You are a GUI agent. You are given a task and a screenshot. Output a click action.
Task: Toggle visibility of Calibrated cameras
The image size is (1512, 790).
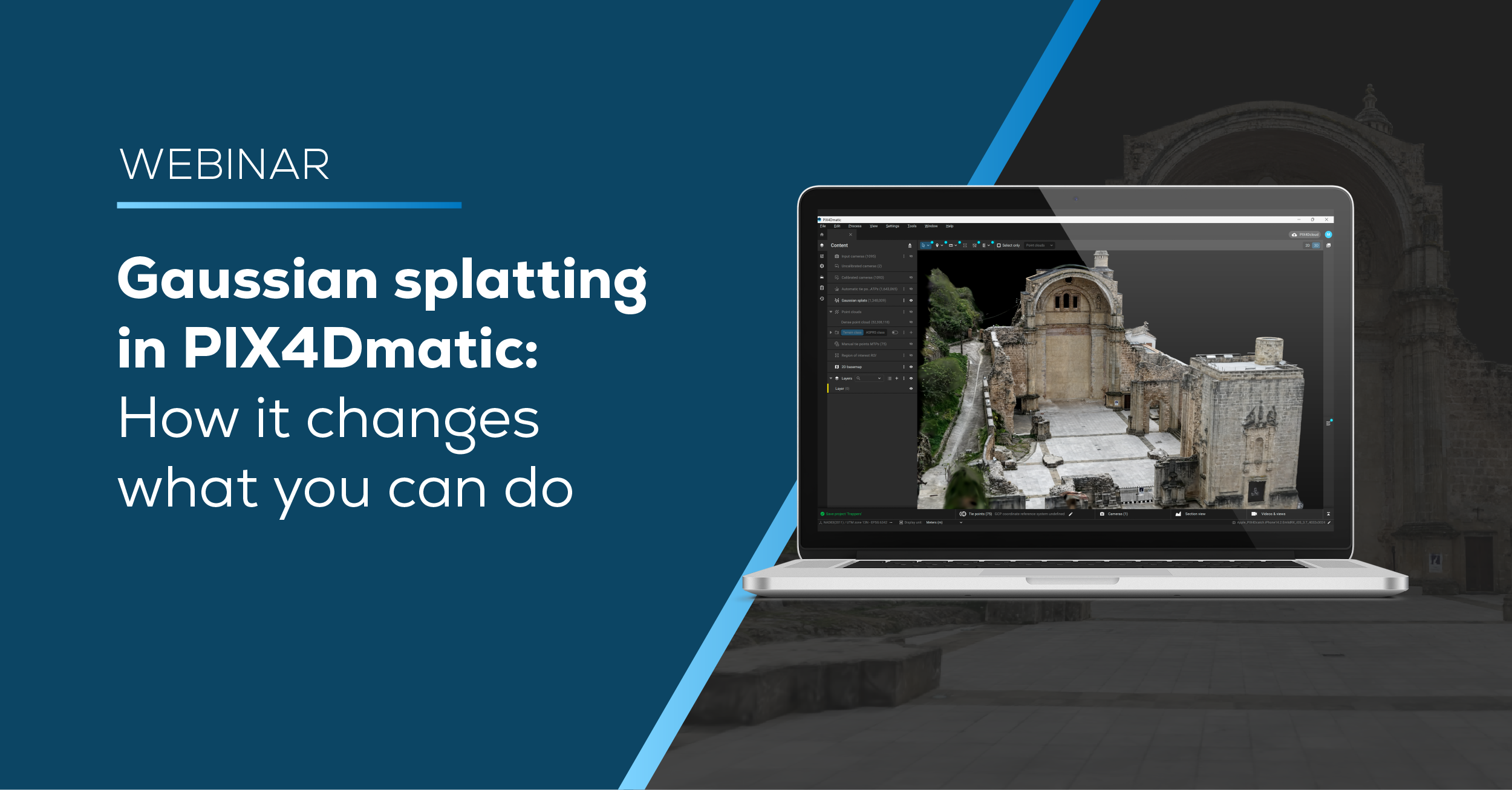[x=911, y=277]
